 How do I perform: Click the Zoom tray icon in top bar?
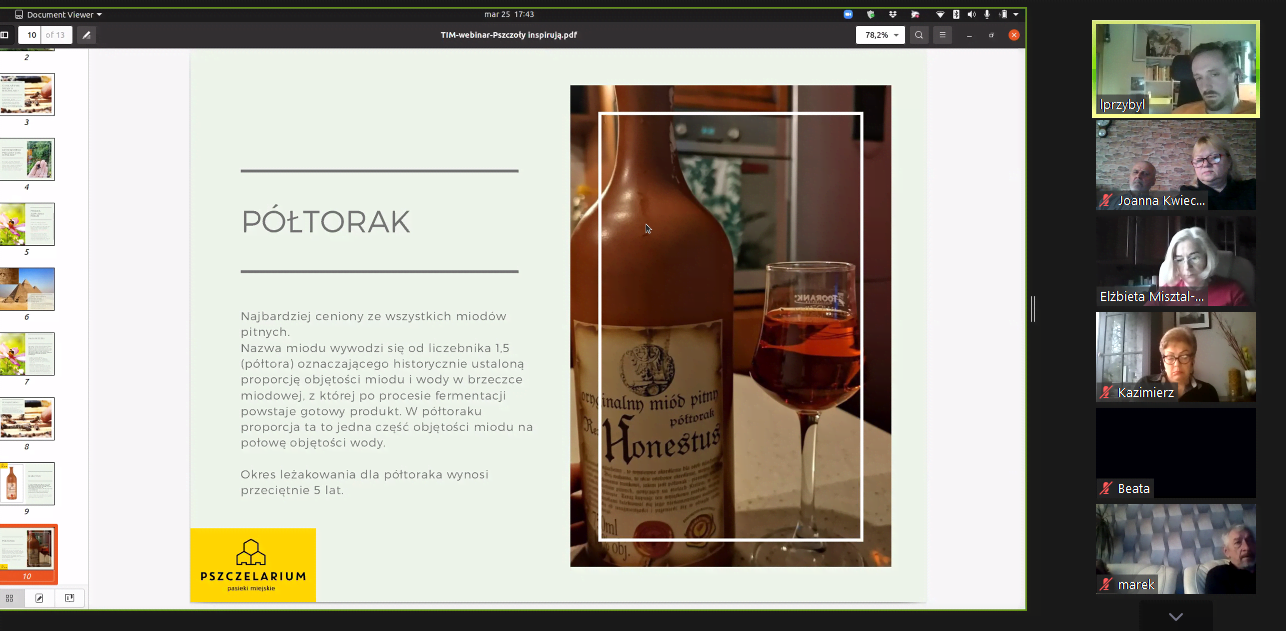(x=848, y=14)
